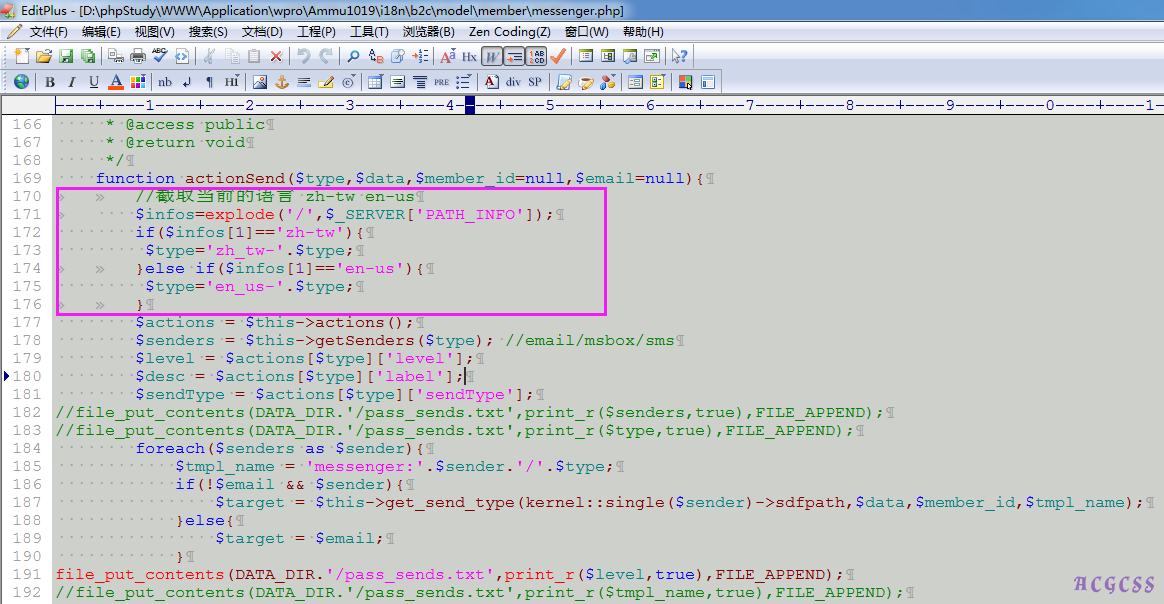Click the red X delete icon
This screenshot has width=1164, height=604.
[276, 56]
